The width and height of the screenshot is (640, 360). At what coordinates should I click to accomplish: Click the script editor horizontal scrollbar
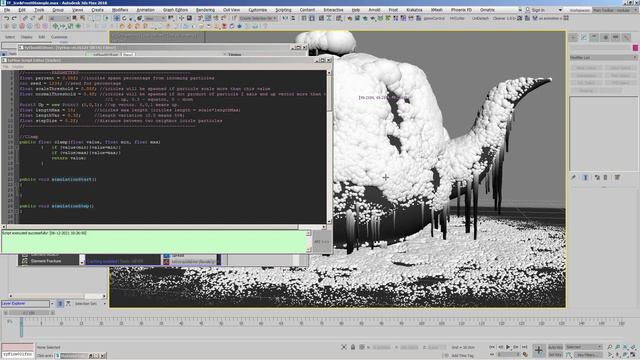163,227
